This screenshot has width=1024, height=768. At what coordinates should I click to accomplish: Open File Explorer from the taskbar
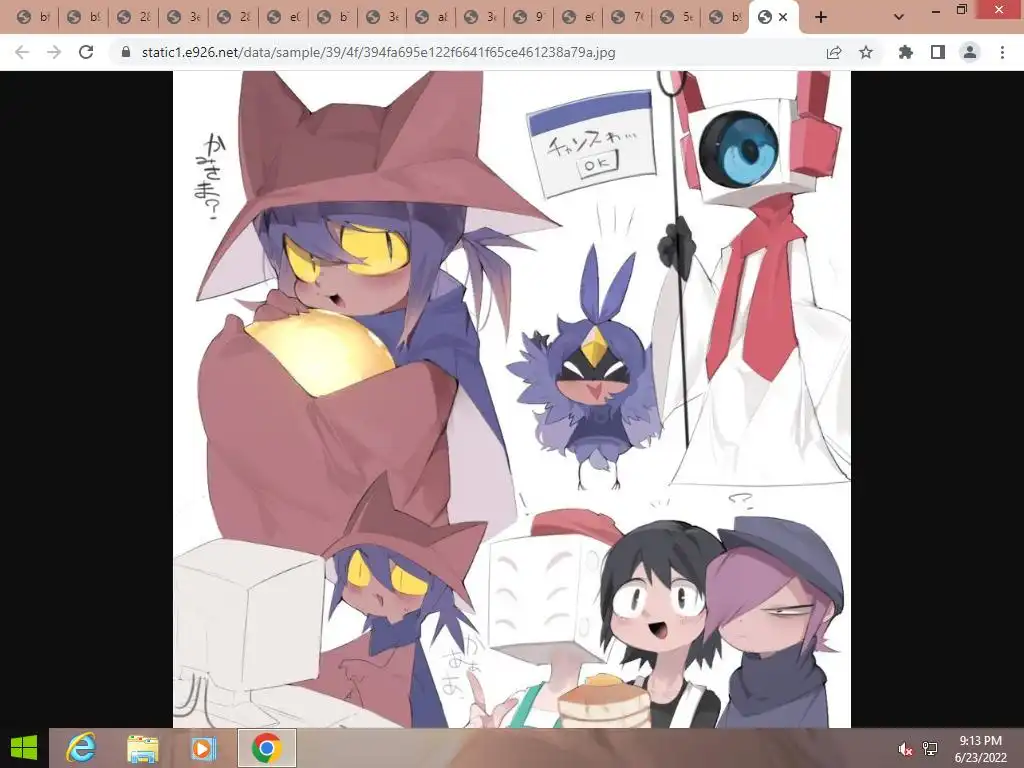pos(142,748)
